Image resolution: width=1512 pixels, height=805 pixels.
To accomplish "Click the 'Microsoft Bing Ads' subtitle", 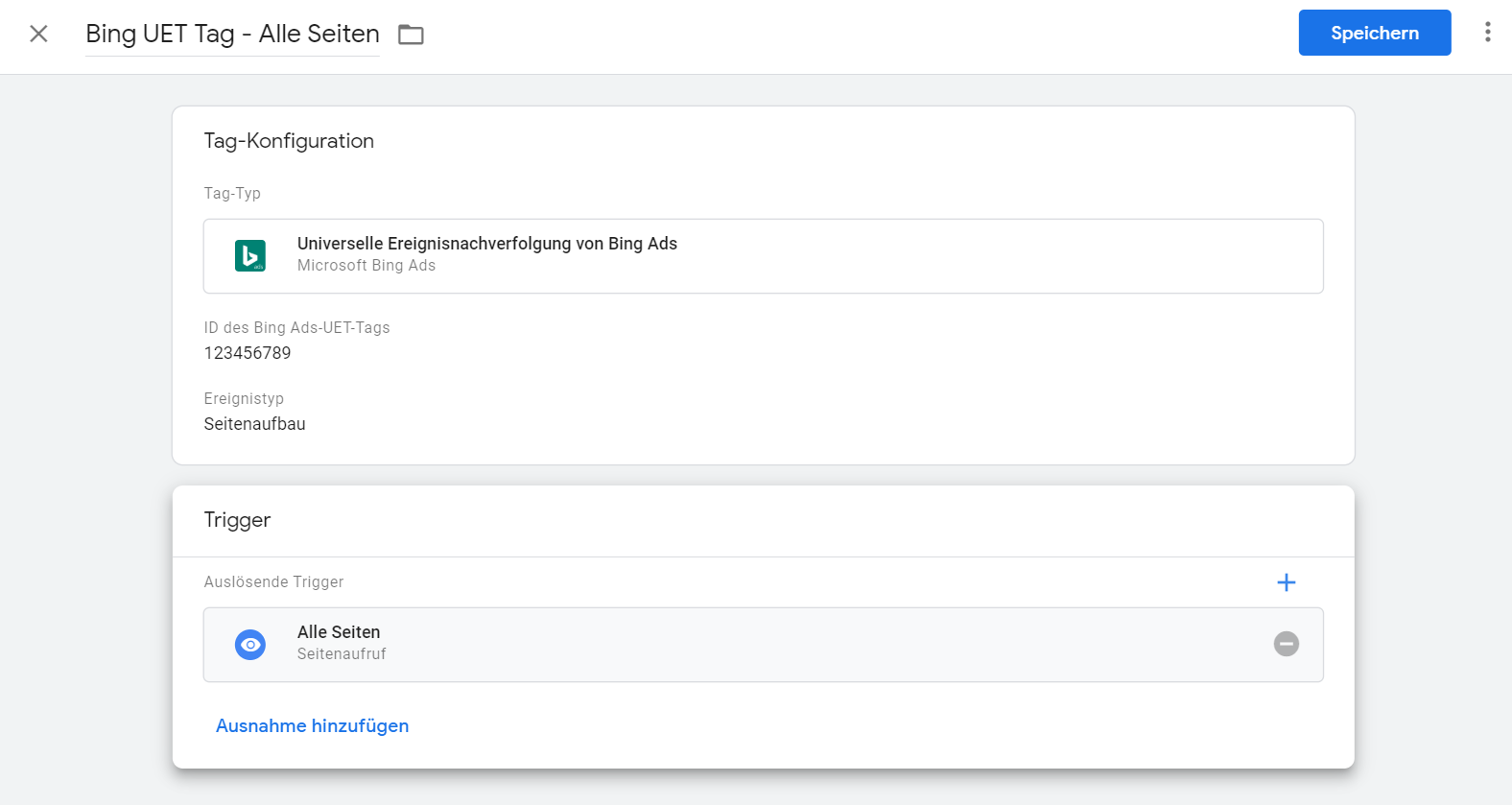I will click(x=366, y=266).
